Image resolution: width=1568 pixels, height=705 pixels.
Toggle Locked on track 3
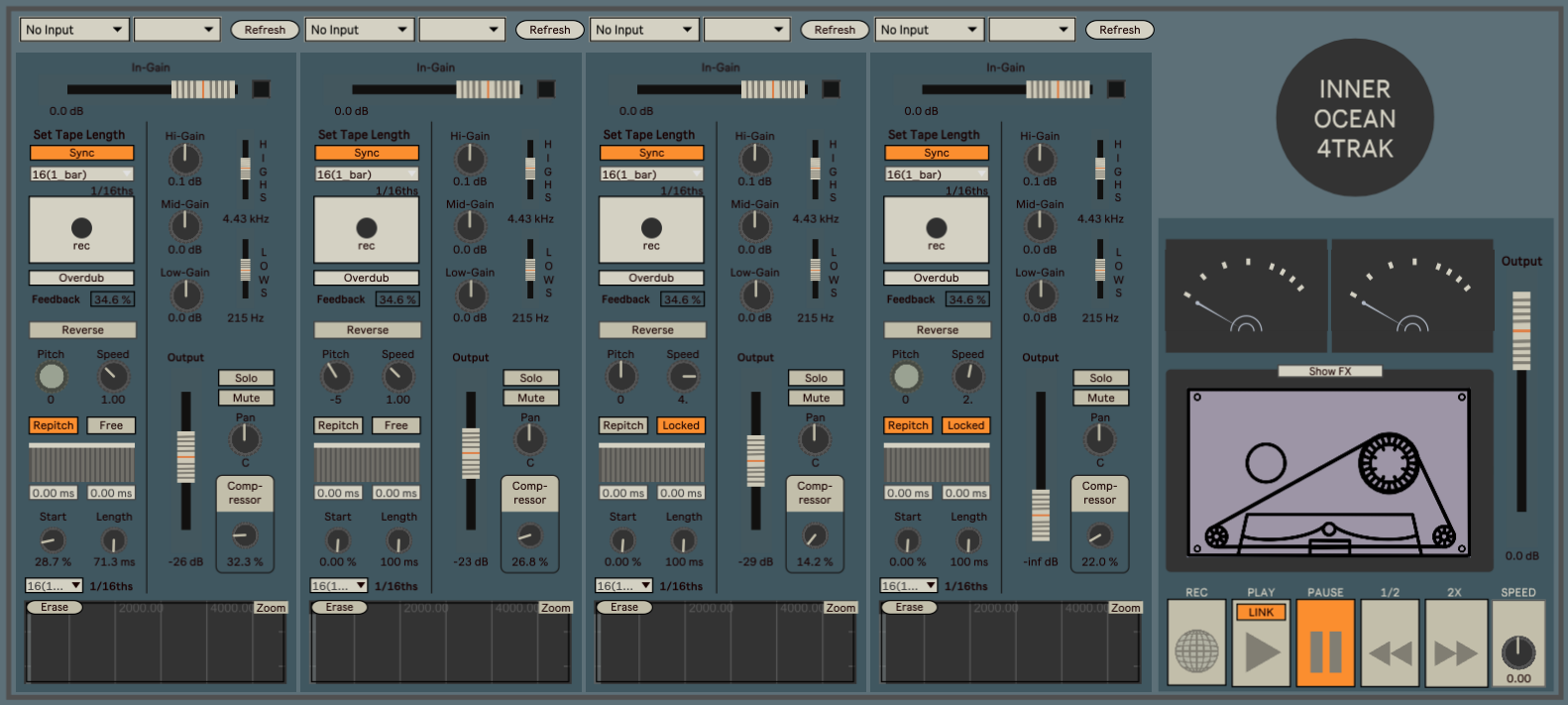[x=681, y=425]
